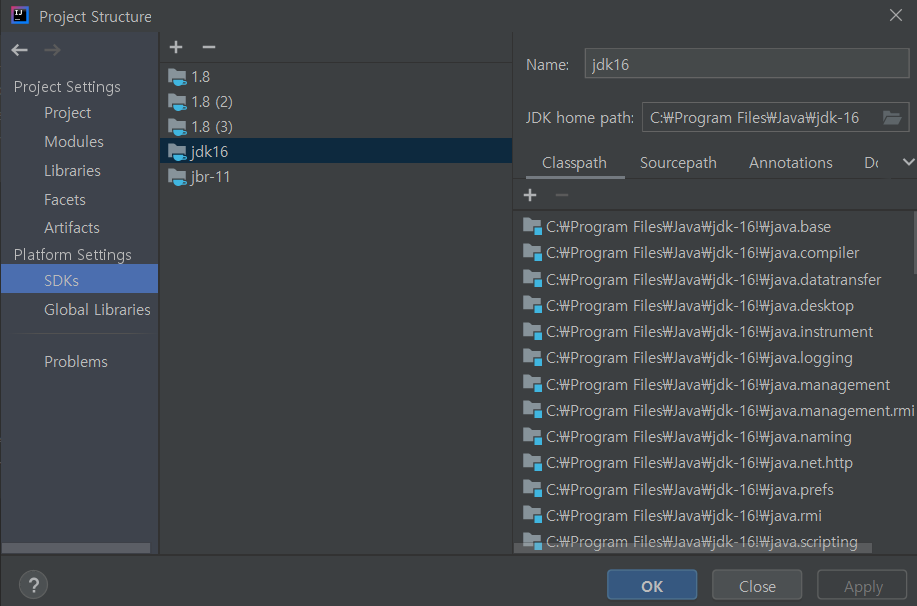The image size is (917, 606).
Task: Open Artifacts settings page
Action: 72,228
